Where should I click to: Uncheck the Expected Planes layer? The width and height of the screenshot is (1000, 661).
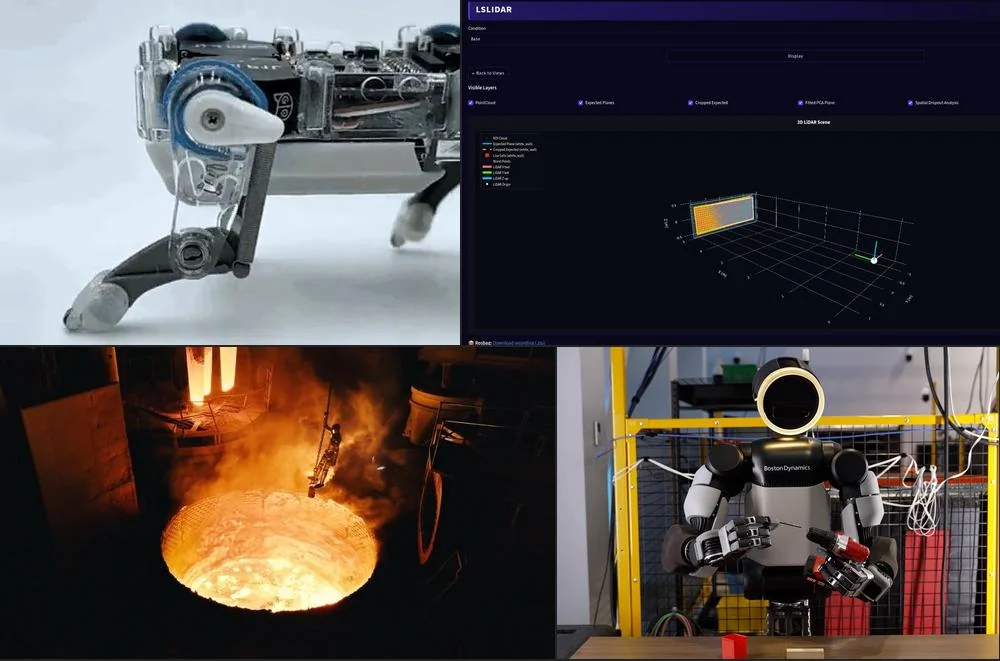click(580, 103)
